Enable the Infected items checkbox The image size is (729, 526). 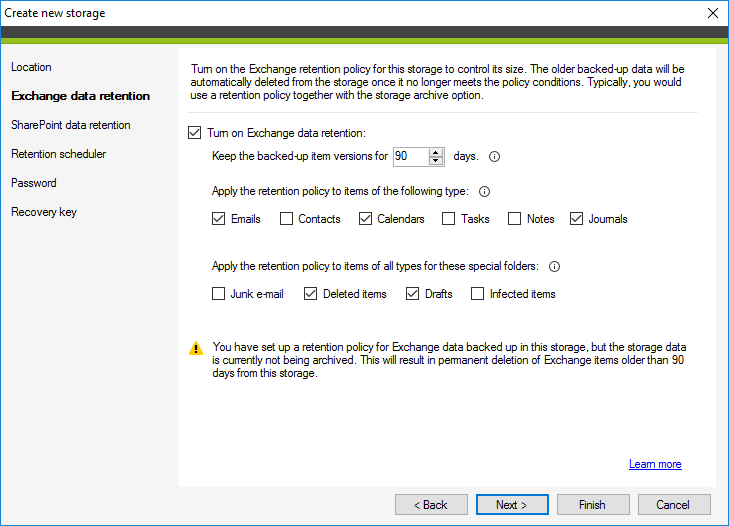pos(478,294)
